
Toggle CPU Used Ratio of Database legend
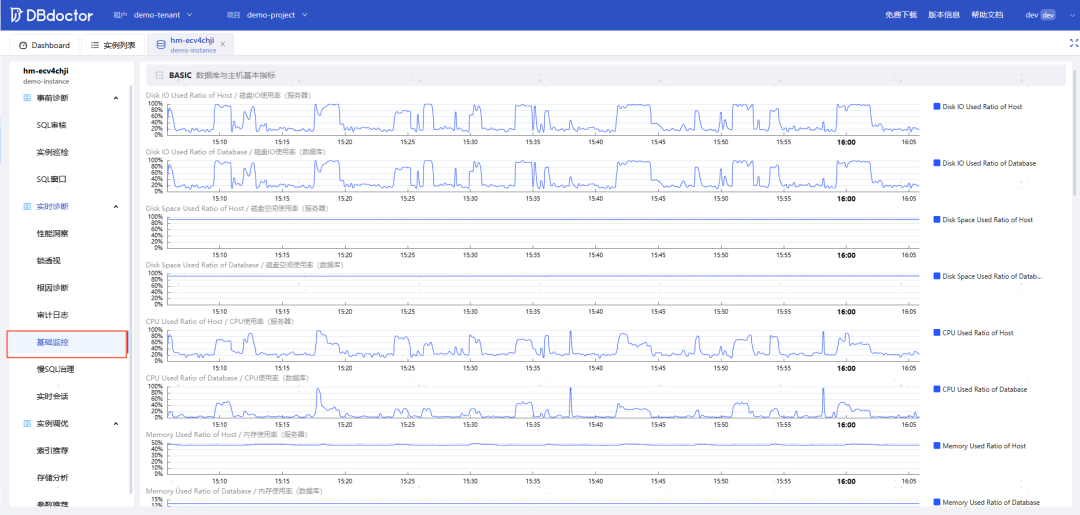[980, 389]
